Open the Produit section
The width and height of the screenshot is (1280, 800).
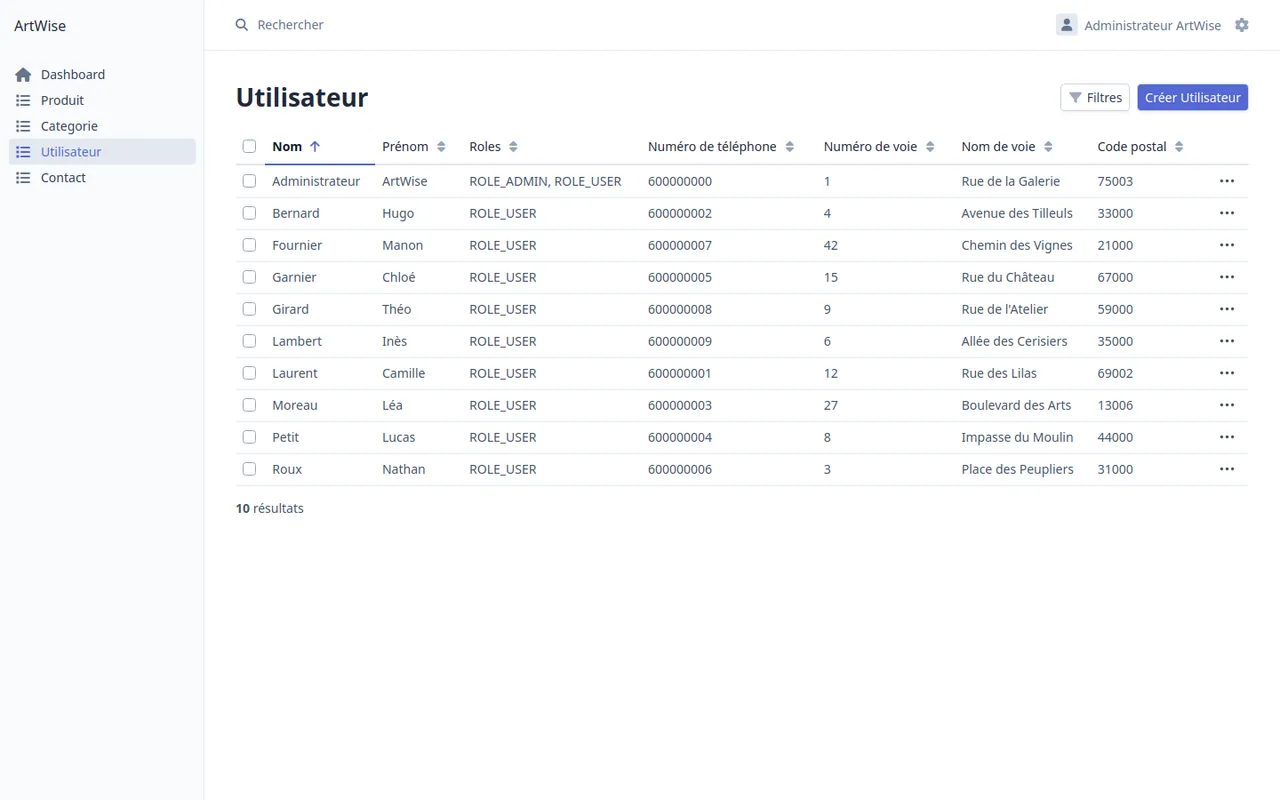tap(102, 101)
